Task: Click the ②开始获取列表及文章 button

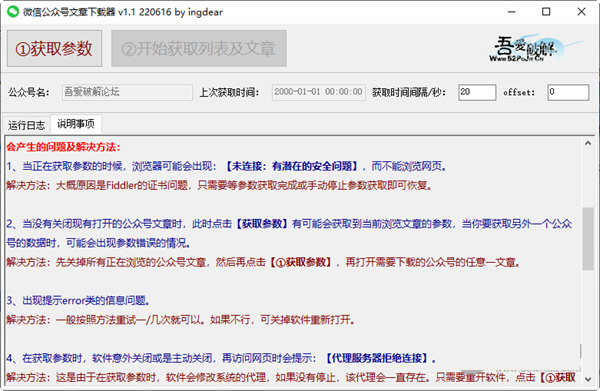Action: point(199,49)
